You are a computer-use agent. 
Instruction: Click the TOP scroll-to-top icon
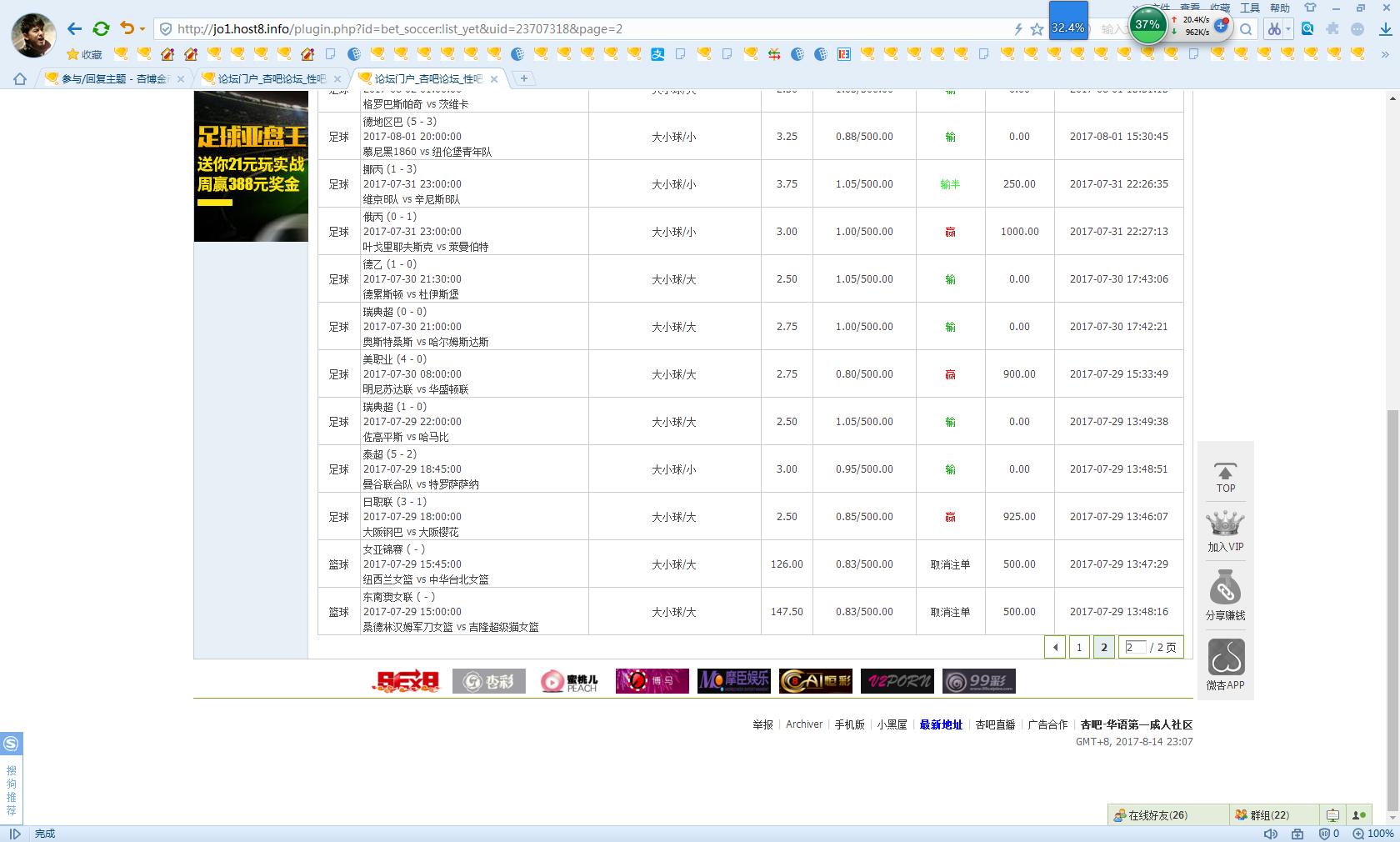click(x=1225, y=477)
